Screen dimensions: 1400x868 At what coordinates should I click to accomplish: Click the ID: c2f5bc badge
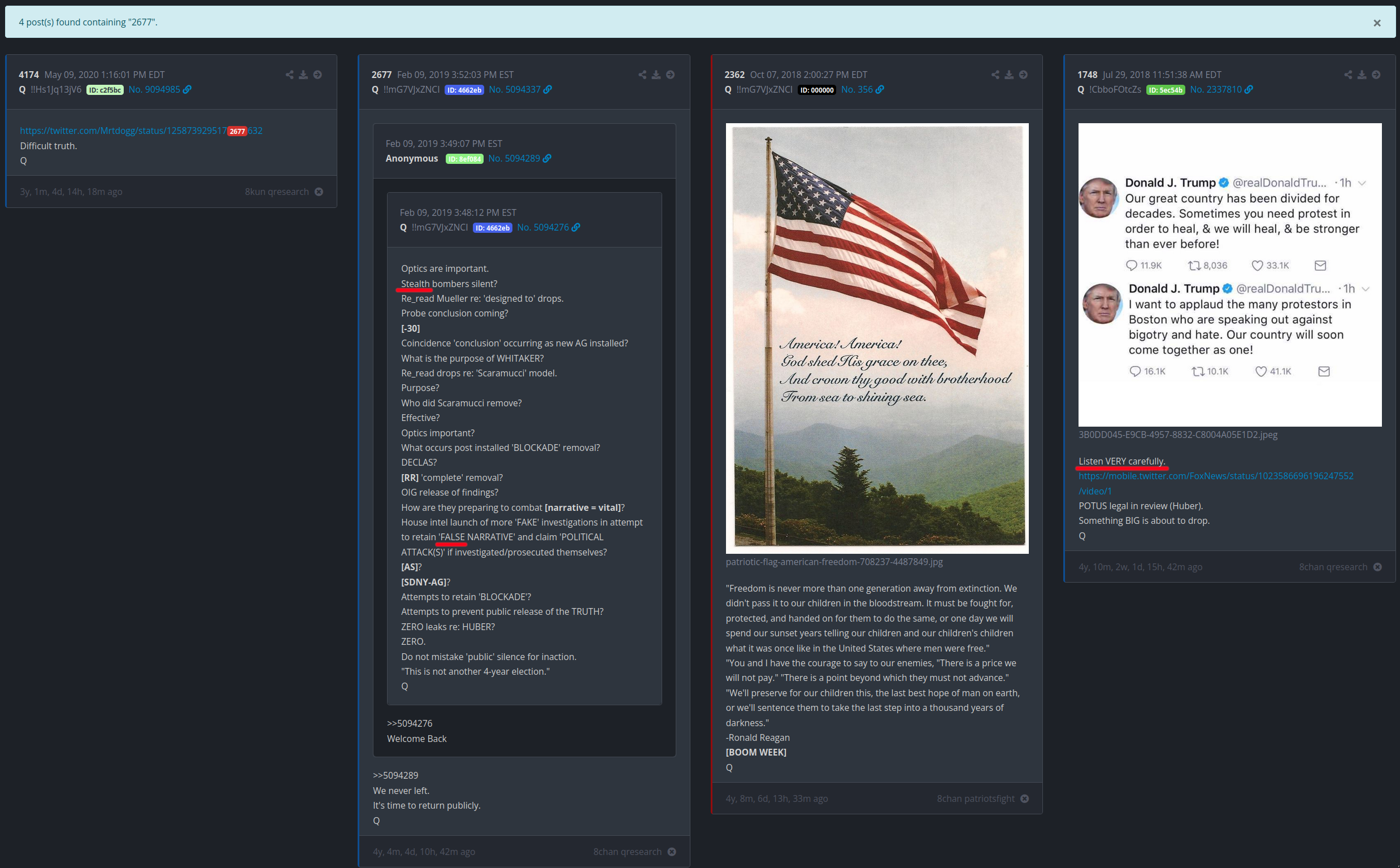click(x=105, y=90)
